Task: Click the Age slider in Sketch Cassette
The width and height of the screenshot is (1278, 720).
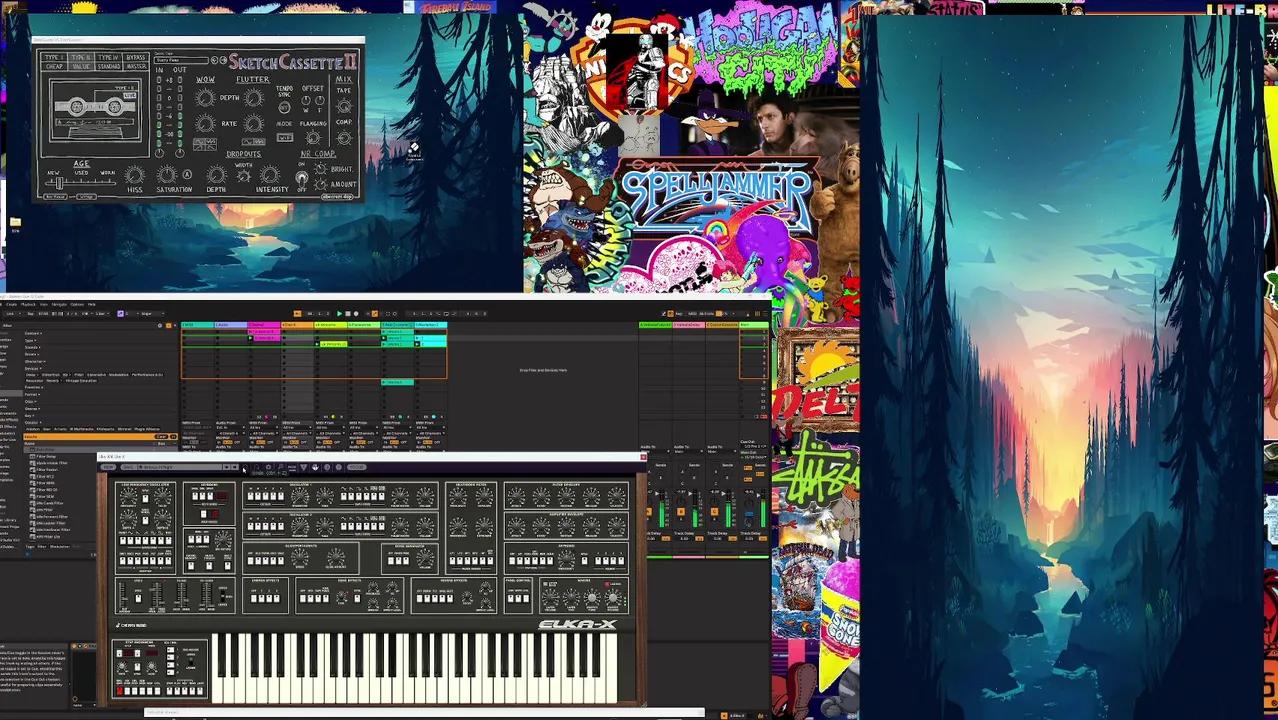Action: pos(80,183)
